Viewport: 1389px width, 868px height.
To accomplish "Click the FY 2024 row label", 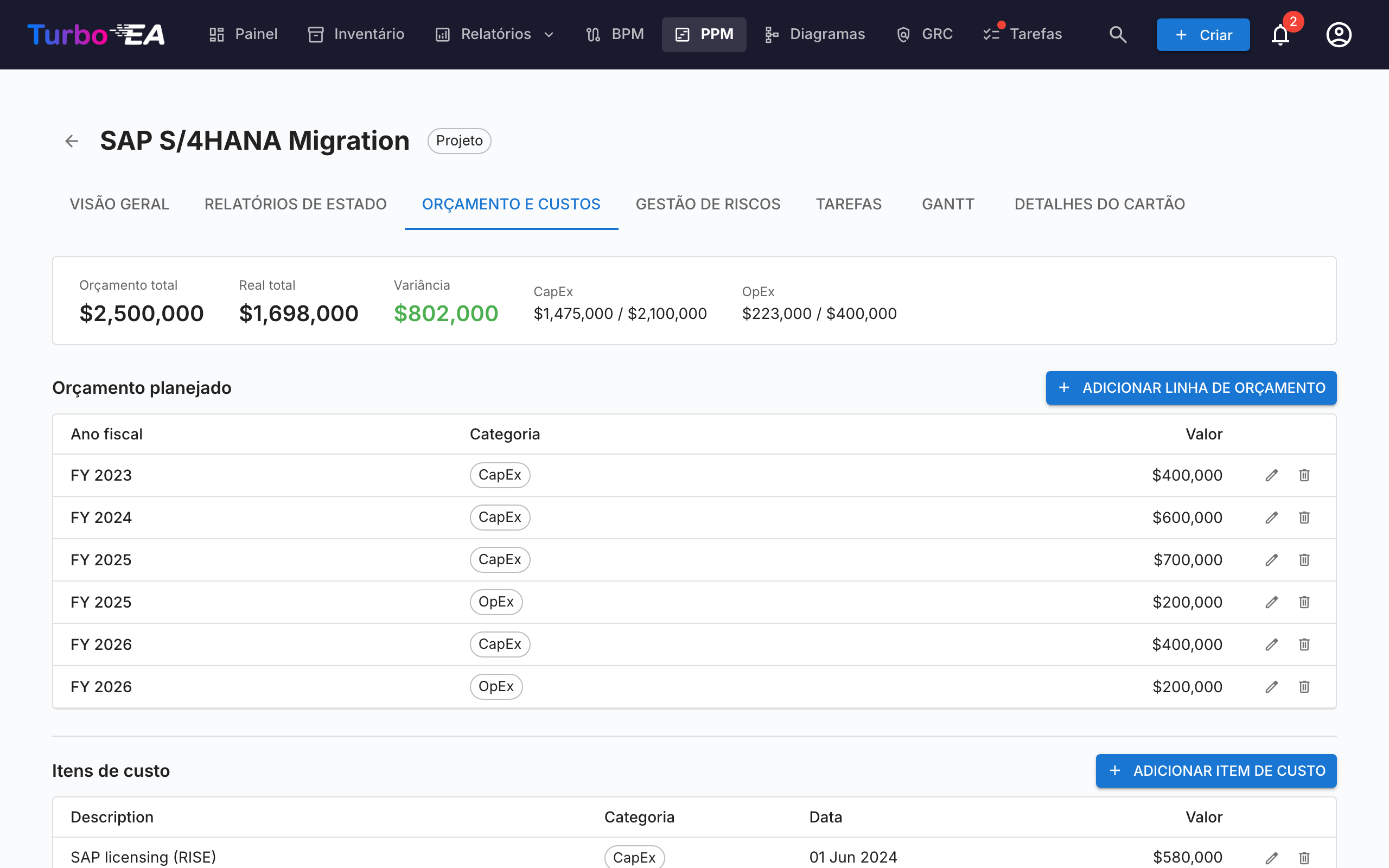I will point(101,518).
